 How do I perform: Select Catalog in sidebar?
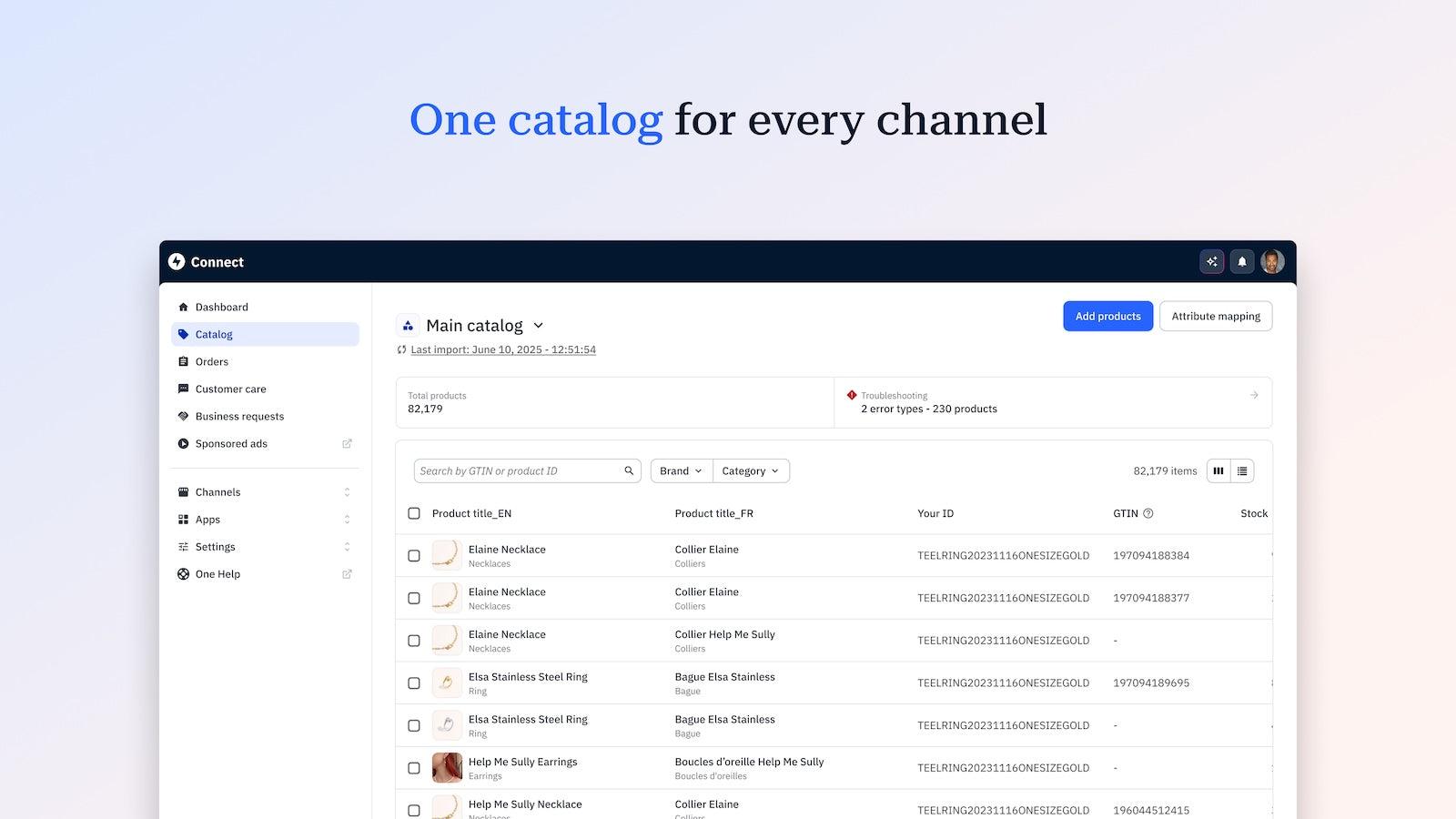pyautogui.click(x=265, y=335)
